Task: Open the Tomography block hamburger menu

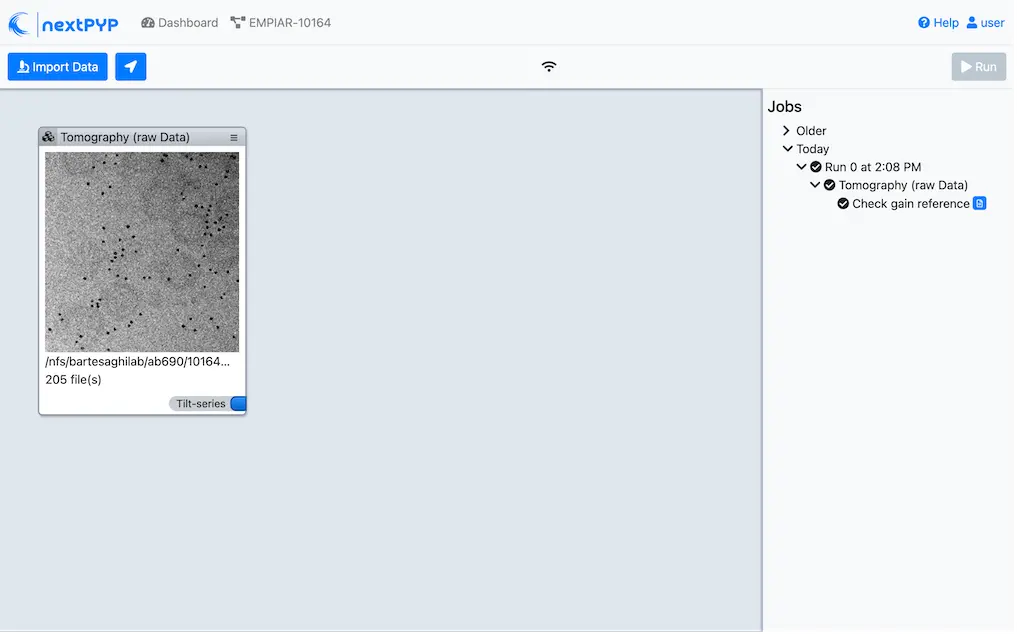Action: click(x=234, y=138)
